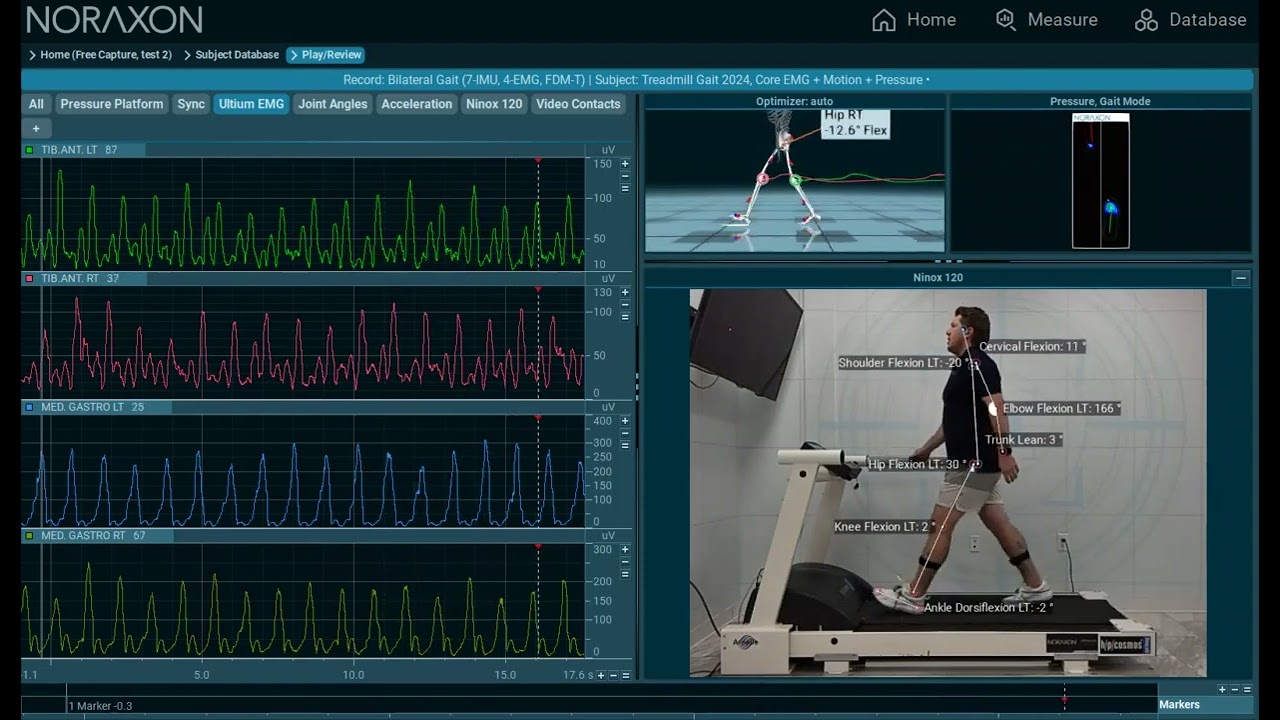Reset MED. GASTRO LT amplitude scale
Viewport: 1280px width, 720px height.
[x=625, y=446]
